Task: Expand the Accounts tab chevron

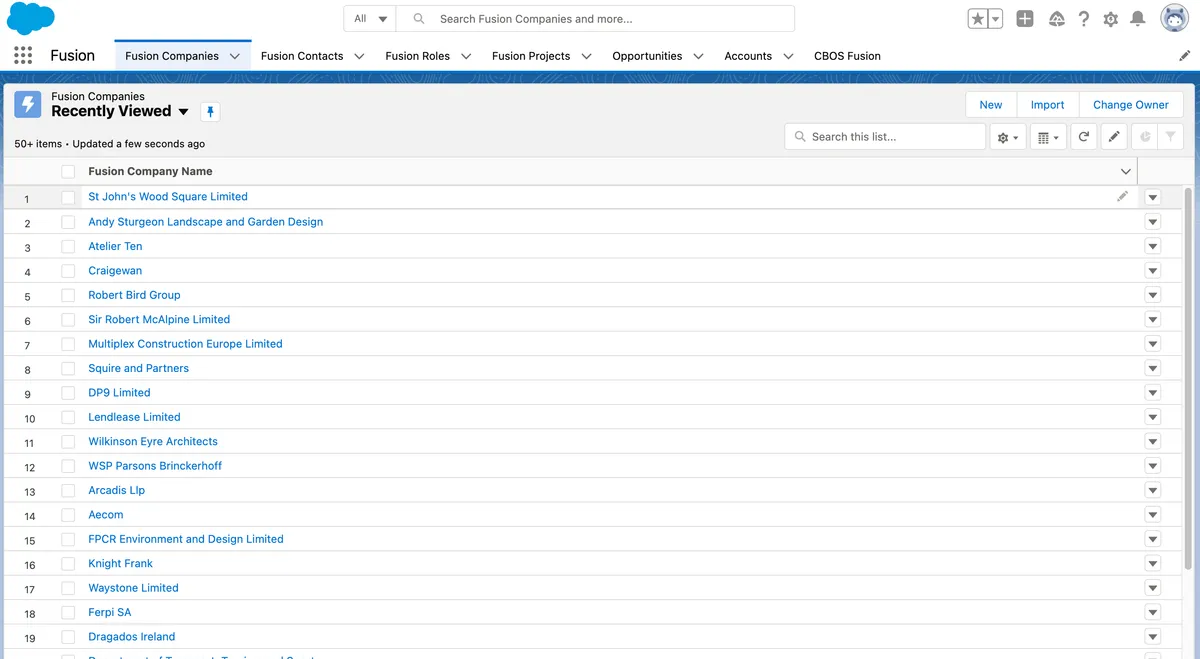Action: pos(788,56)
